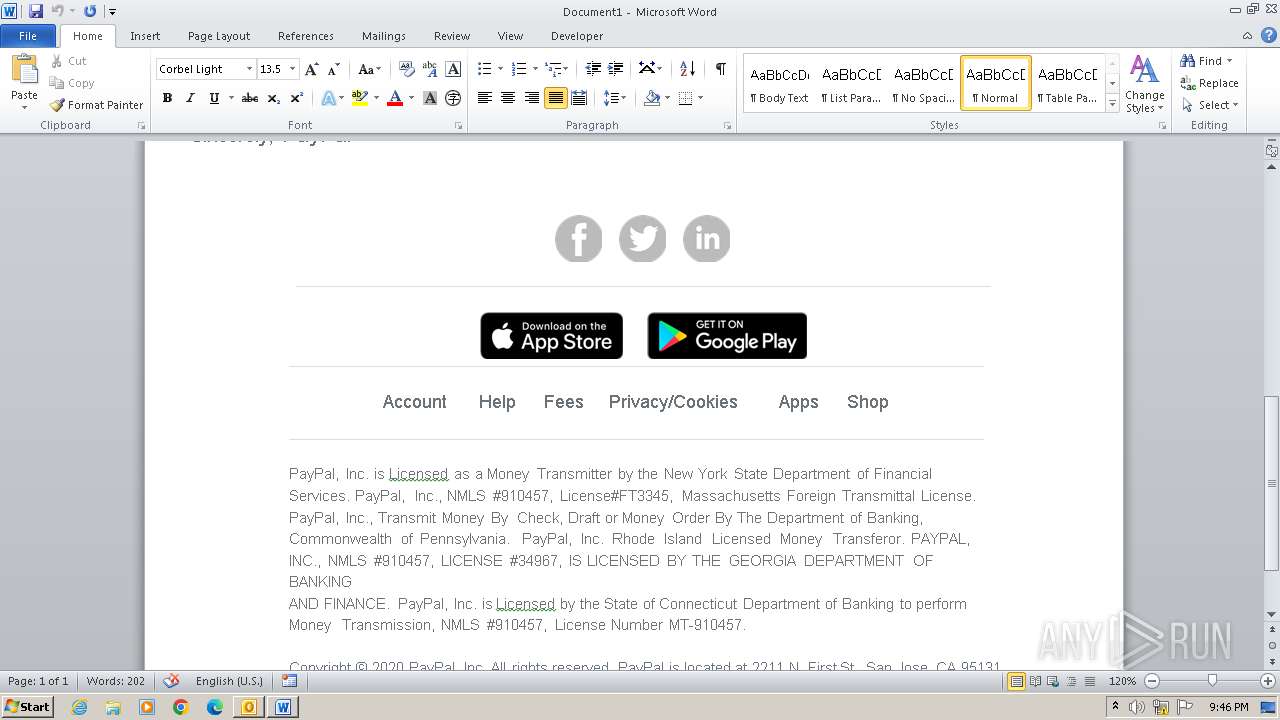Open the References tab
1280x720 pixels.
click(306, 36)
